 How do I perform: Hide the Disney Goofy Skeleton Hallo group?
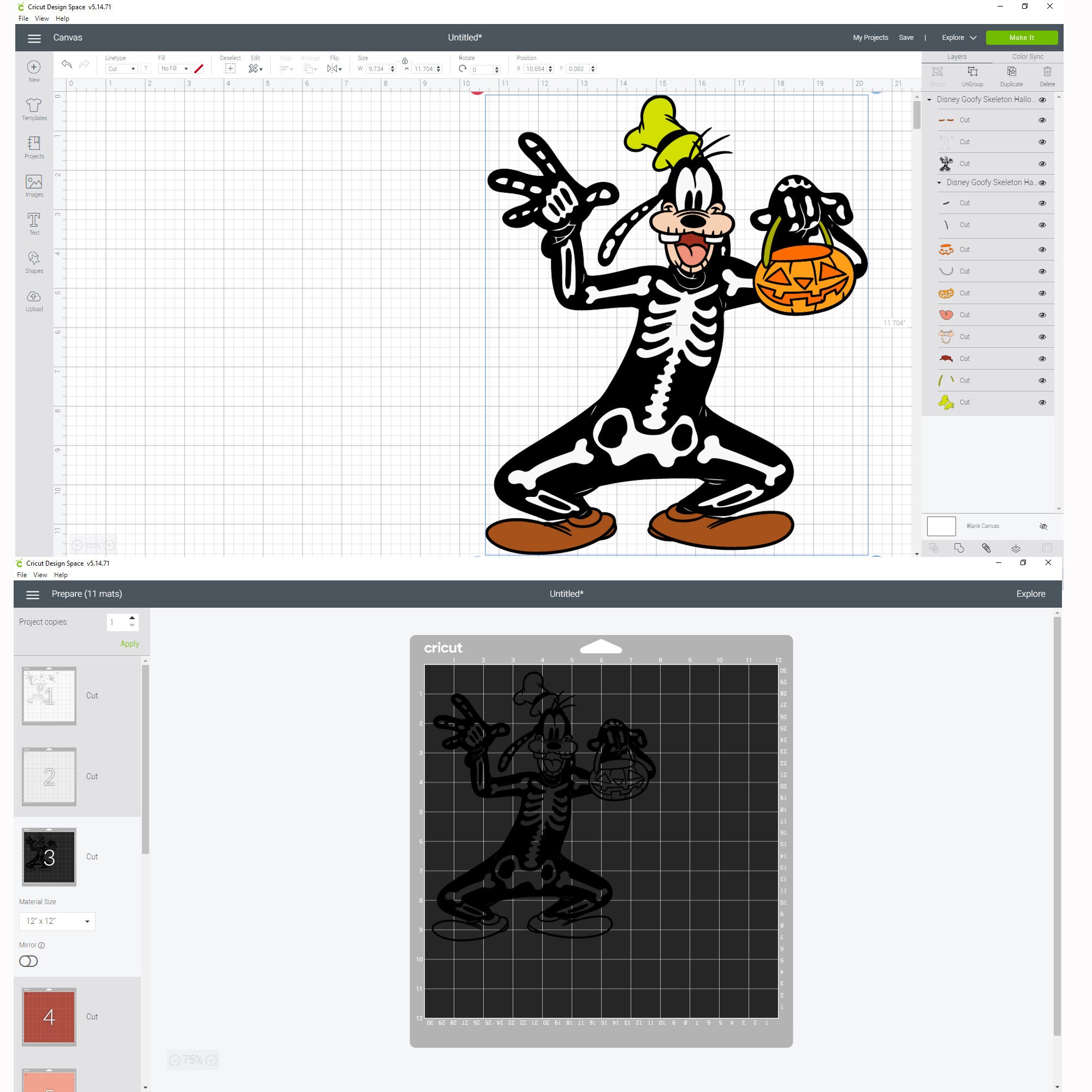click(1042, 100)
